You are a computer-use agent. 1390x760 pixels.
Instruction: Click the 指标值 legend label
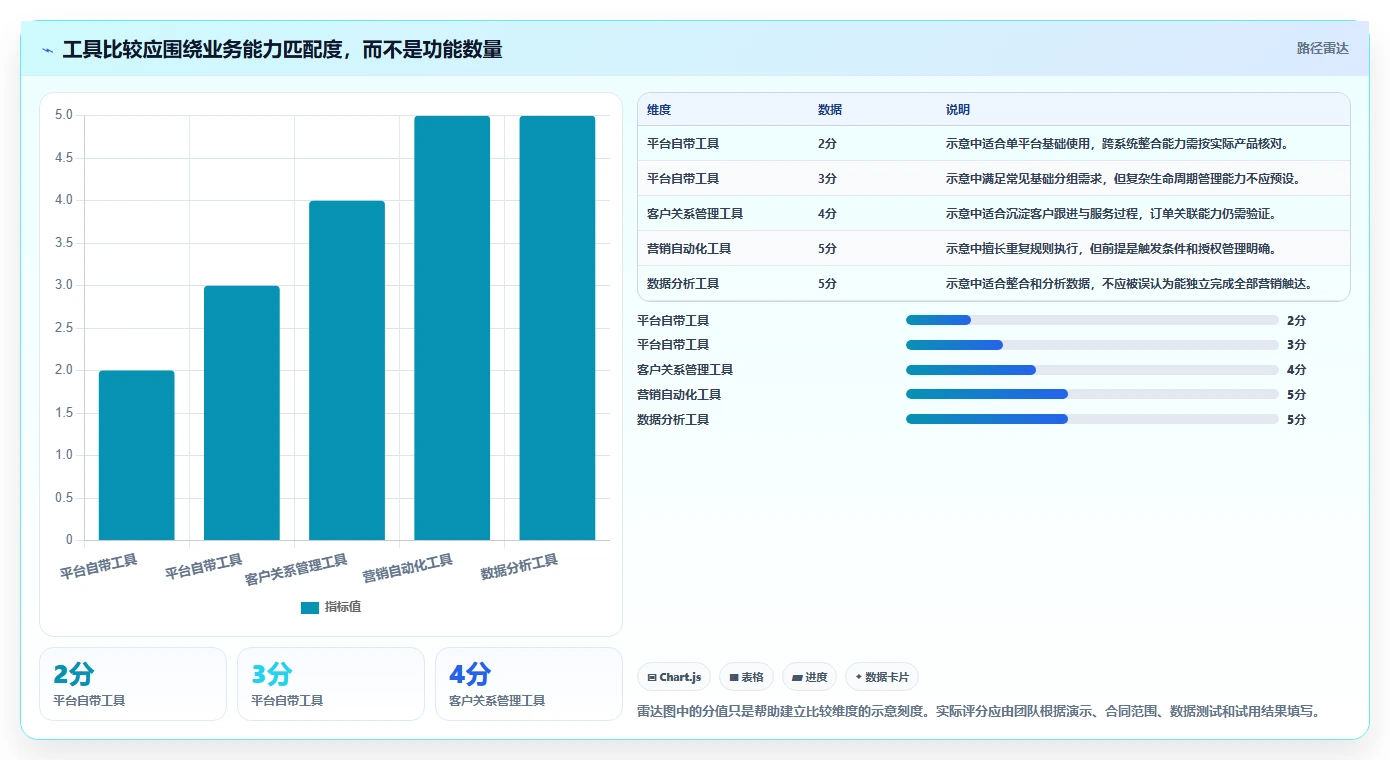343,607
